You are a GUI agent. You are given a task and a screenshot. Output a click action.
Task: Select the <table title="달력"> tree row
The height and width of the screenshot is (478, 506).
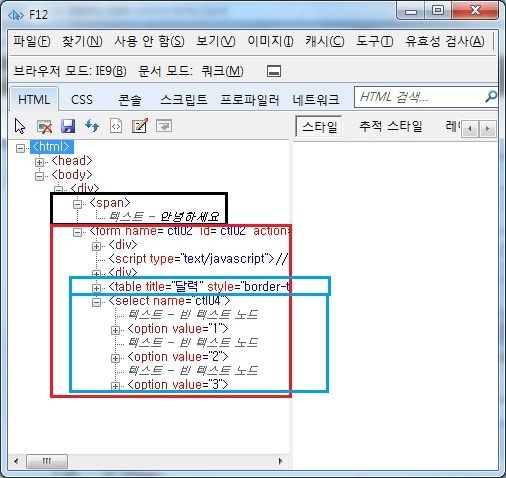pos(199,287)
